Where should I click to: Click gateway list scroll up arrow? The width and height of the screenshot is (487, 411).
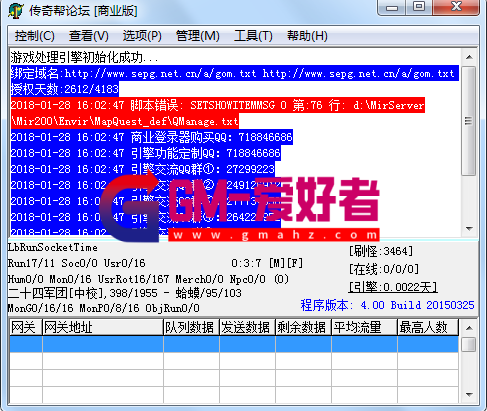469,328
